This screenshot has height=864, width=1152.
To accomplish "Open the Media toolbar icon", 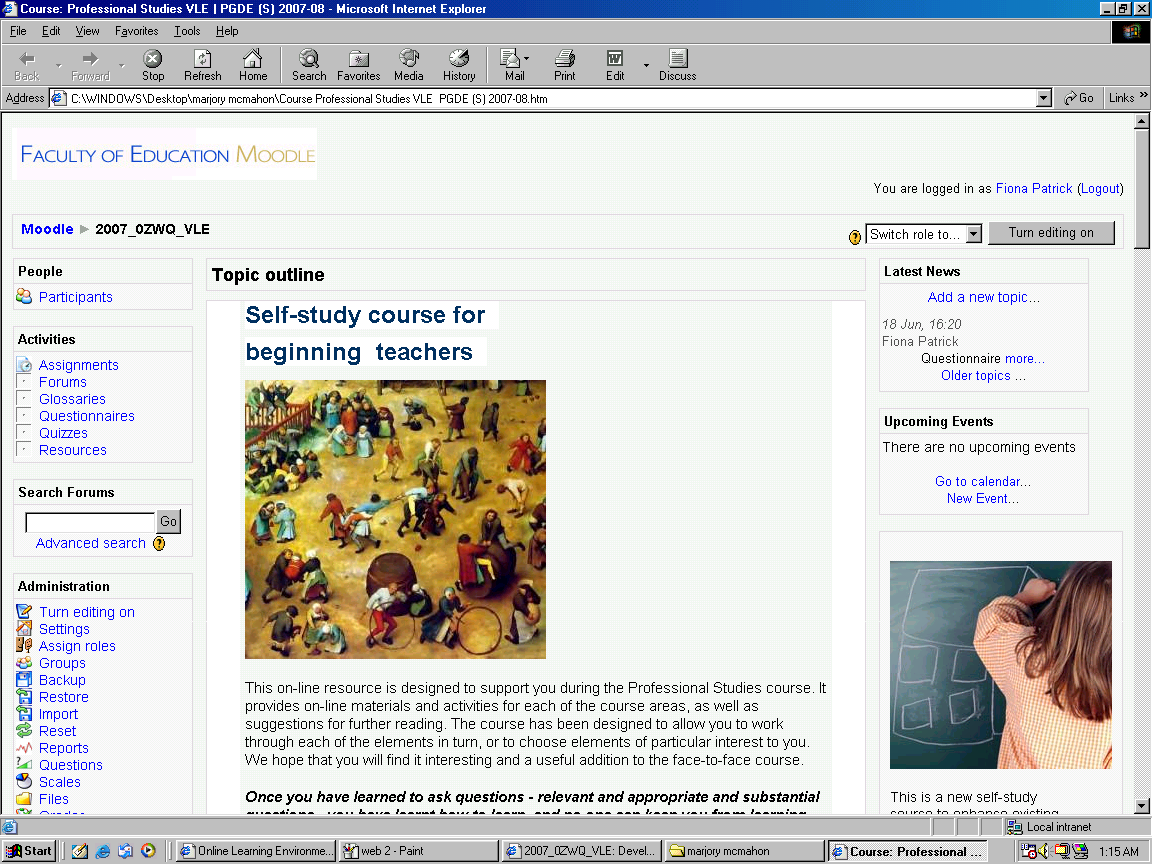I will click(408, 65).
